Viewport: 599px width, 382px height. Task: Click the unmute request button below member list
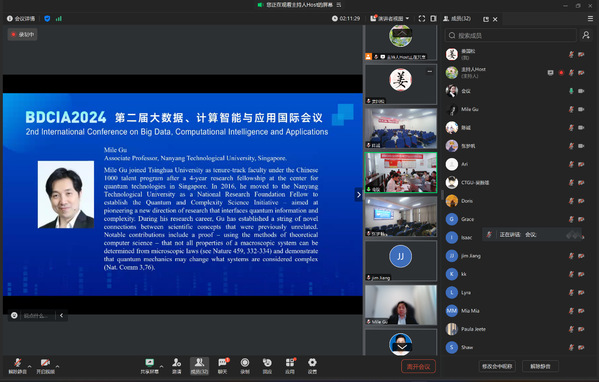[x=540, y=366]
